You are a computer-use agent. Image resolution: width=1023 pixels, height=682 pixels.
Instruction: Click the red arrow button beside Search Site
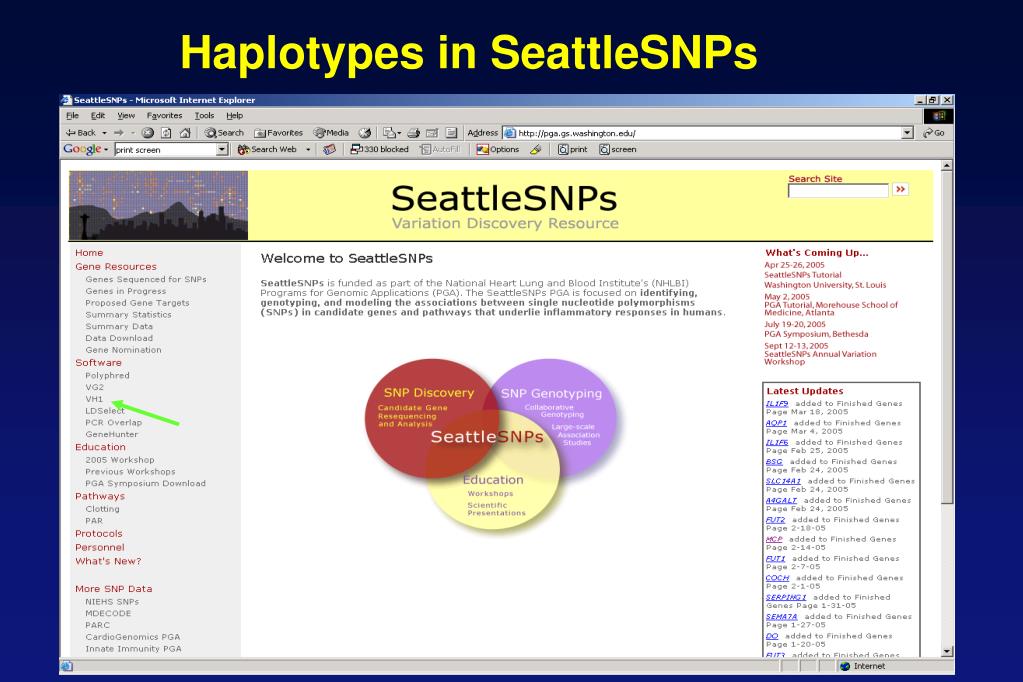pos(900,189)
